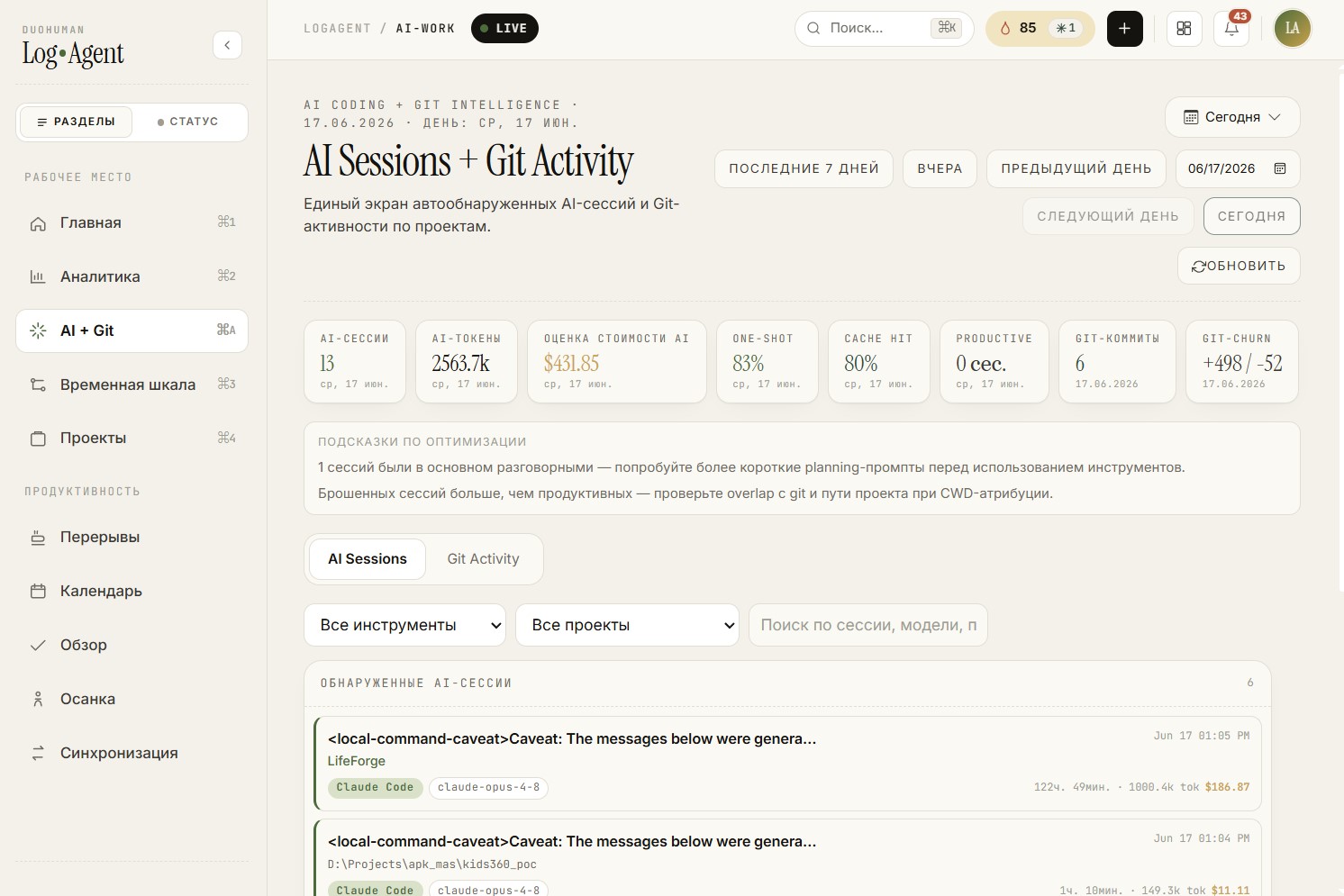
Task: Click the GIT-КОММИТЫ 6 stat card
Action: 1118,361
